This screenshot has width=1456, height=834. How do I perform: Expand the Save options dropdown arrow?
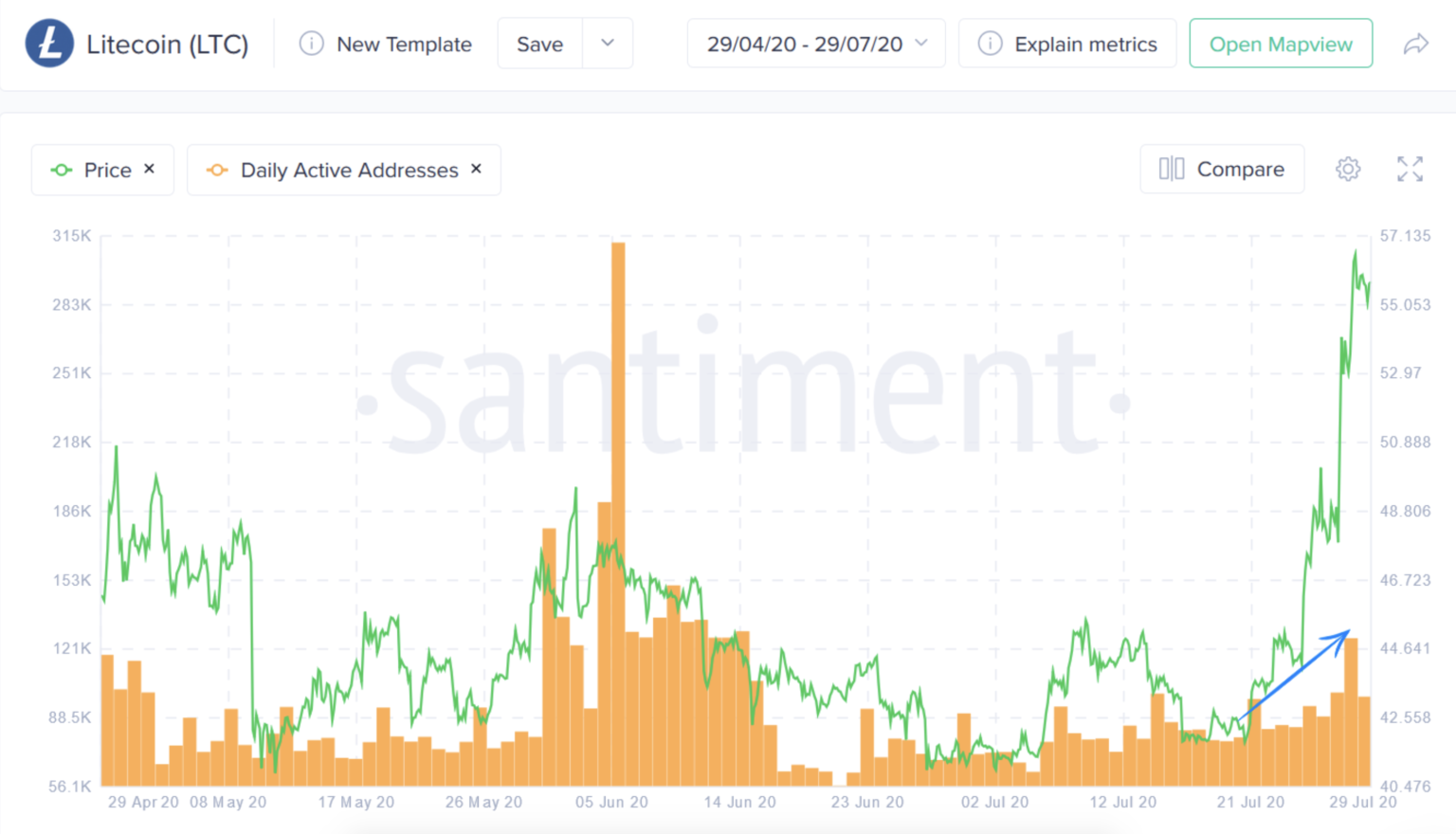coord(608,44)
